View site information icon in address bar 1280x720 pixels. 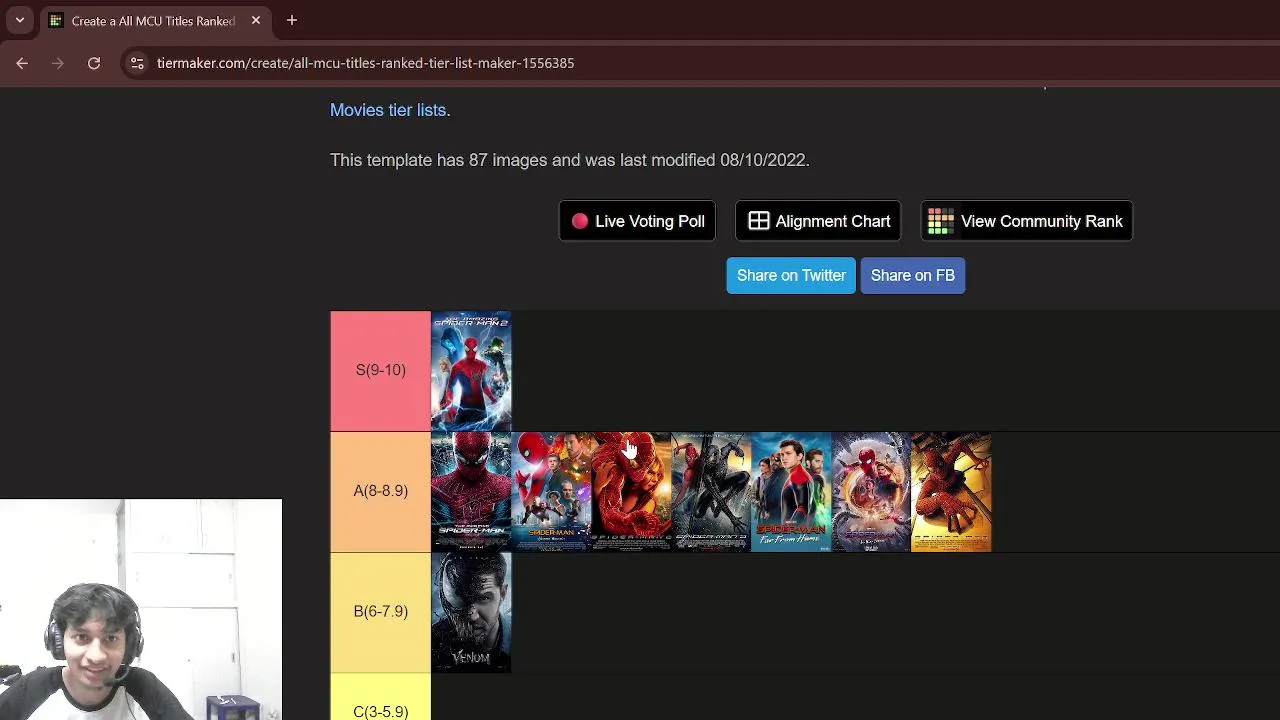click(x=137, y=63)
